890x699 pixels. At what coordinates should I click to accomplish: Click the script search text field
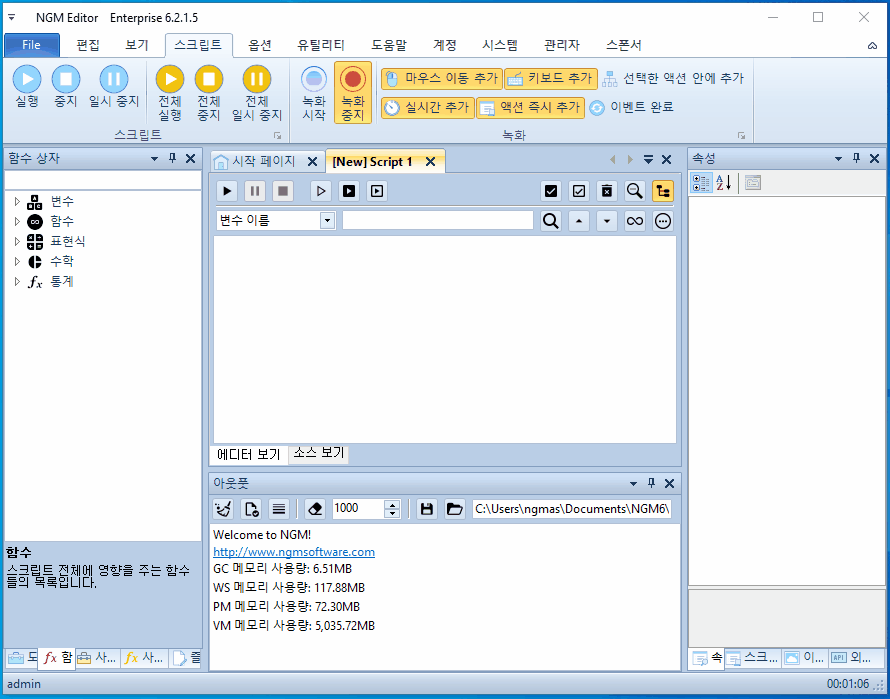[x=438, y=220]
